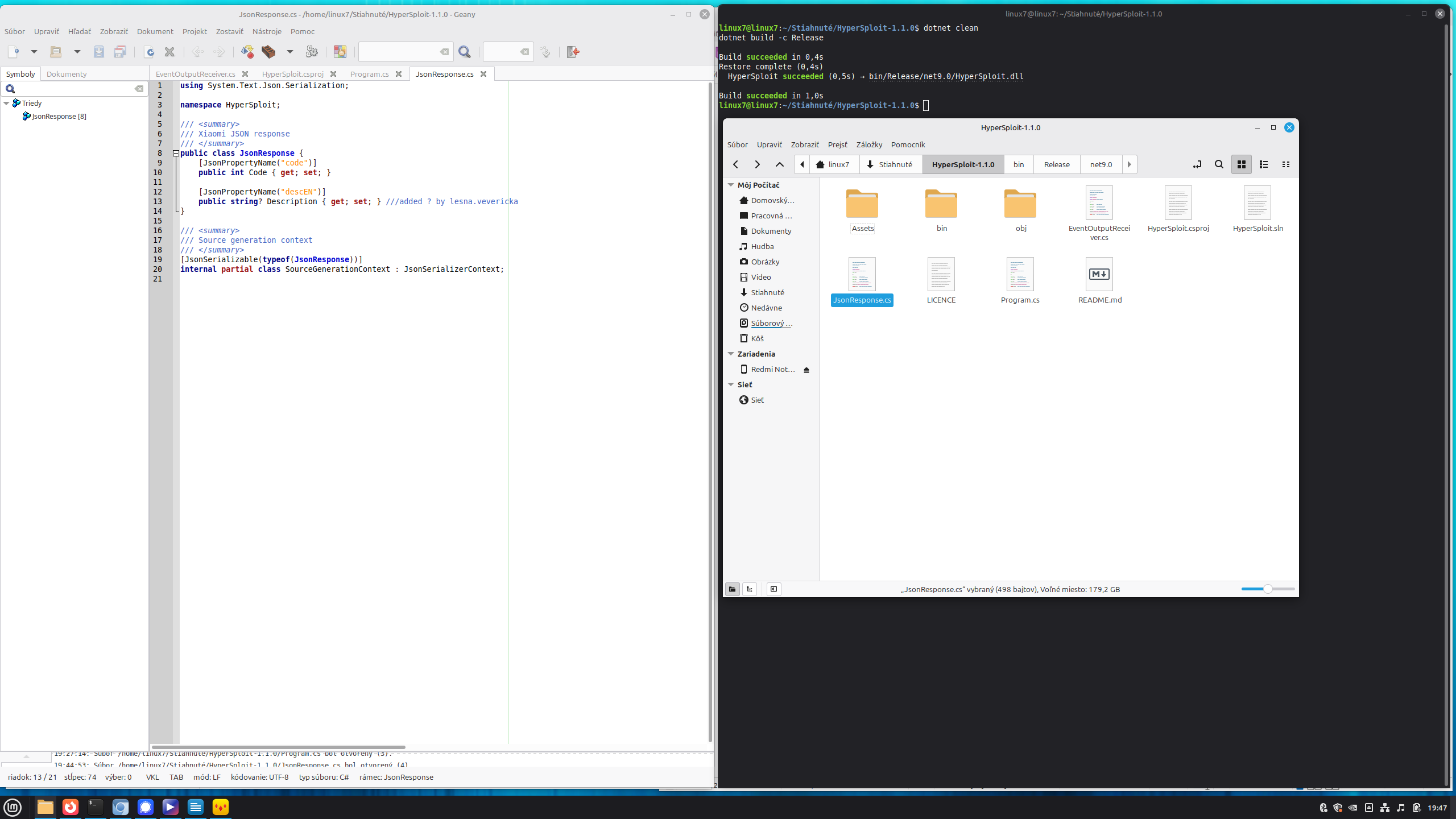Collapse the Môj Počítač sidebar section
Image resolution: width=1456 pixels, height=819 pixels.
coord(731,185)
